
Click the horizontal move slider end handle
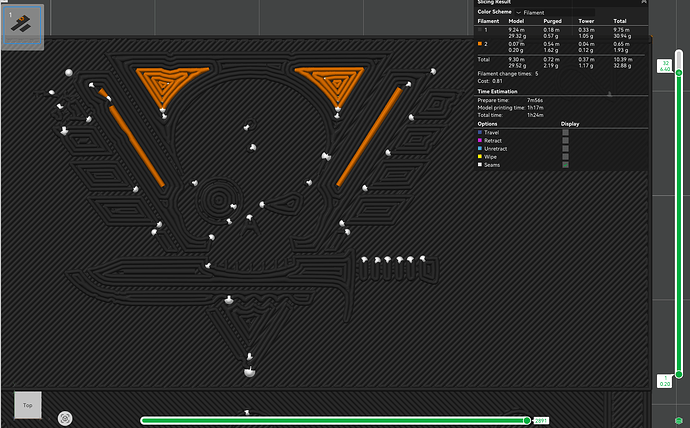pos(527,421)
